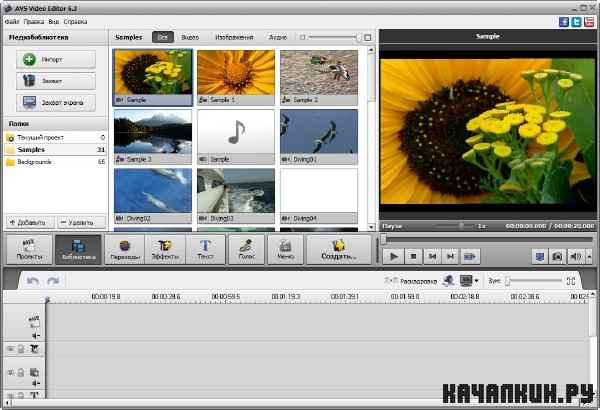This screenshot has height=410, width=600.
Task: Select the Samples folder
Action: pos(55,150)
